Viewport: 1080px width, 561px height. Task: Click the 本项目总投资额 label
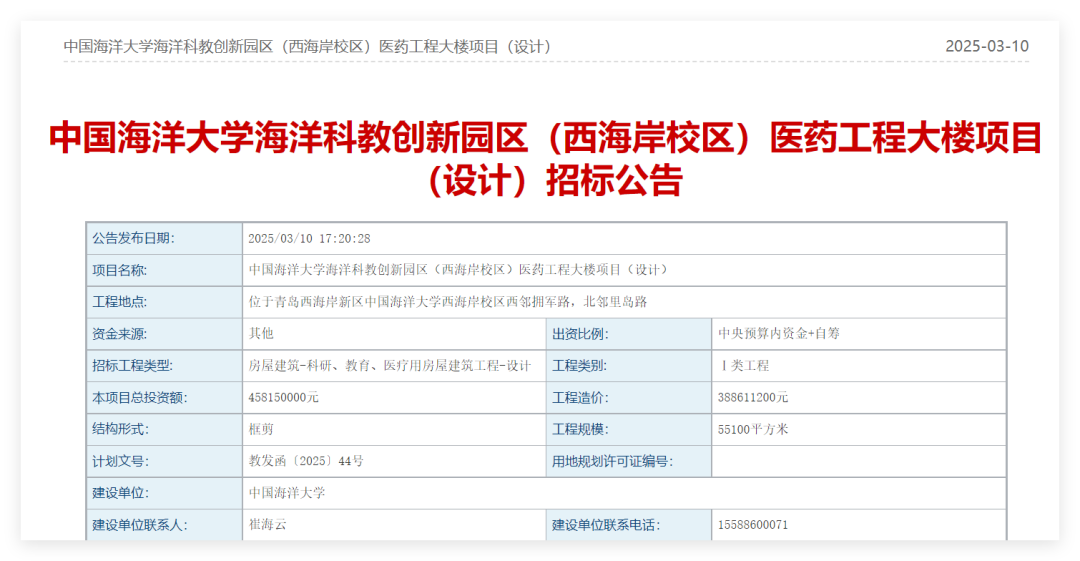(139, 398)
